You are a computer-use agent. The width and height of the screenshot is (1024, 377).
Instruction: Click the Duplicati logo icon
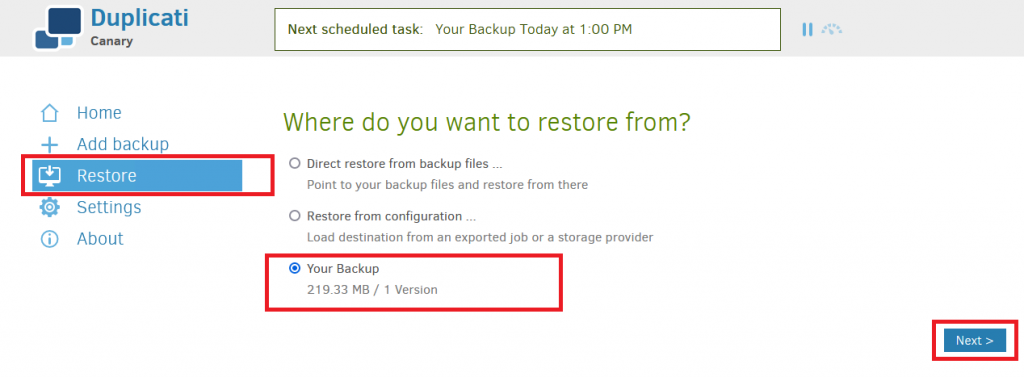[x=58, y=27]
